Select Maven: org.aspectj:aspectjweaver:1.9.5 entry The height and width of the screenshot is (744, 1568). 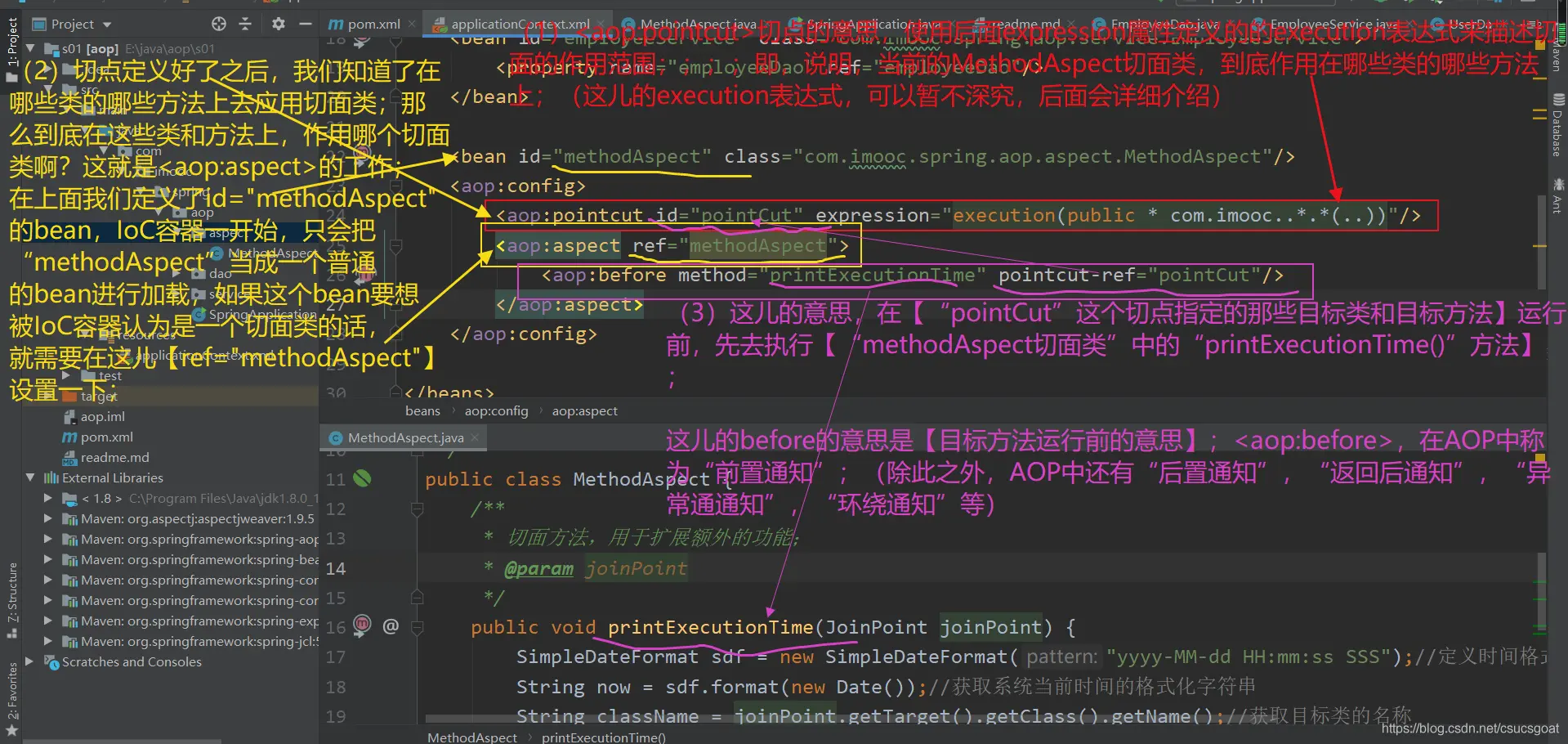(198, 519)
